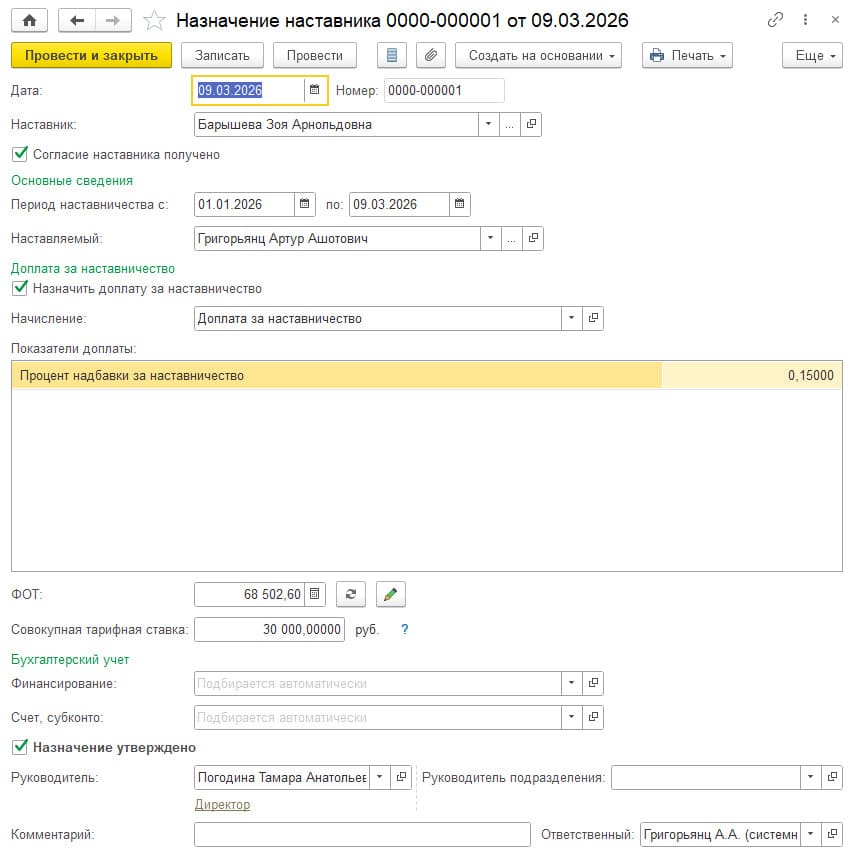Open the Директор position link
This screenshot has height=853, width=857.
(222, 804)
